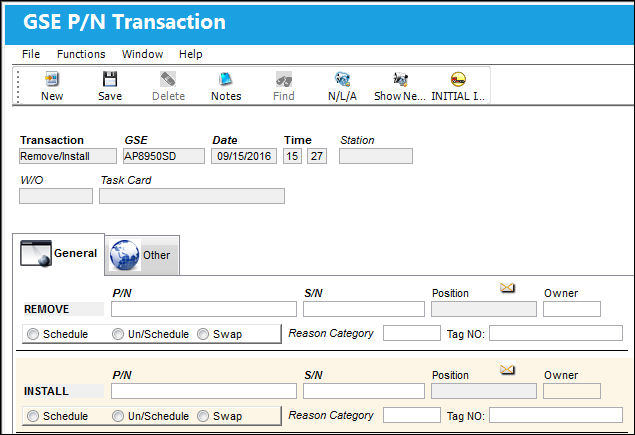Click the Find binoculars icon

(283, 79)
